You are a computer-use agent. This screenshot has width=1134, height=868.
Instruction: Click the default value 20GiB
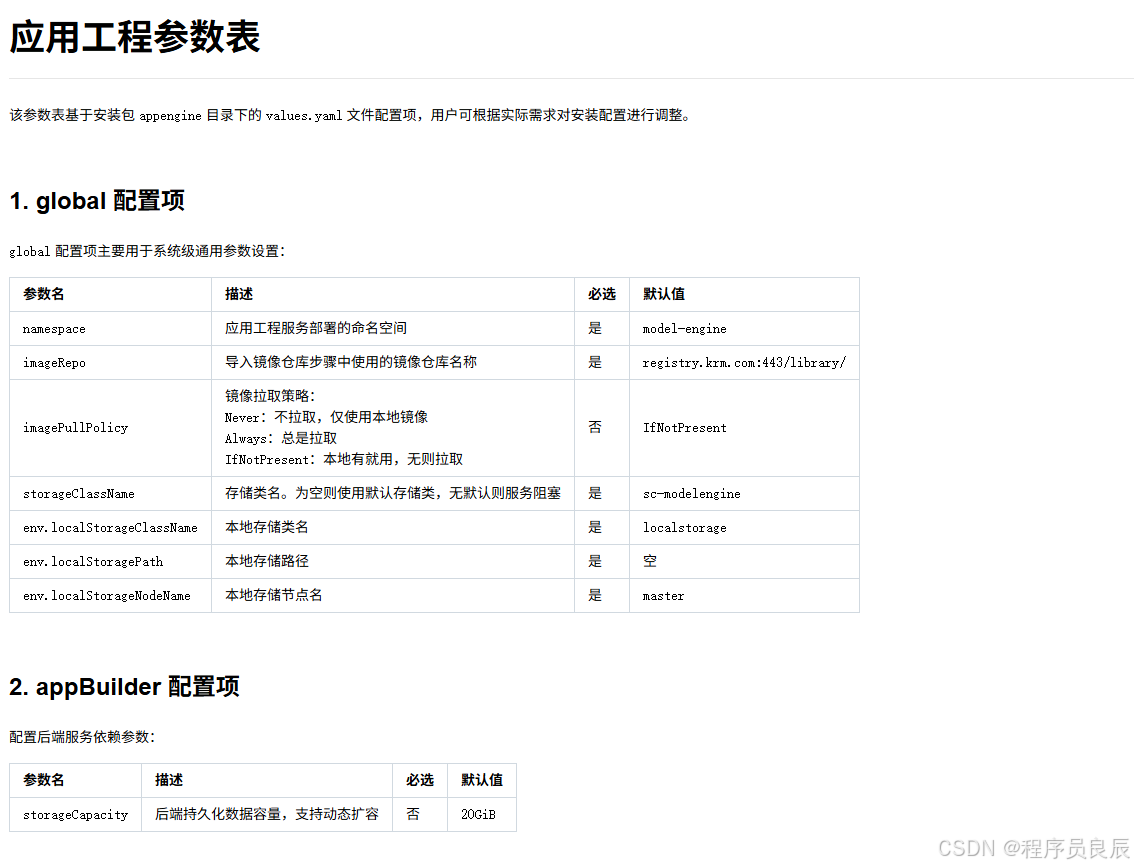(479, 815)
